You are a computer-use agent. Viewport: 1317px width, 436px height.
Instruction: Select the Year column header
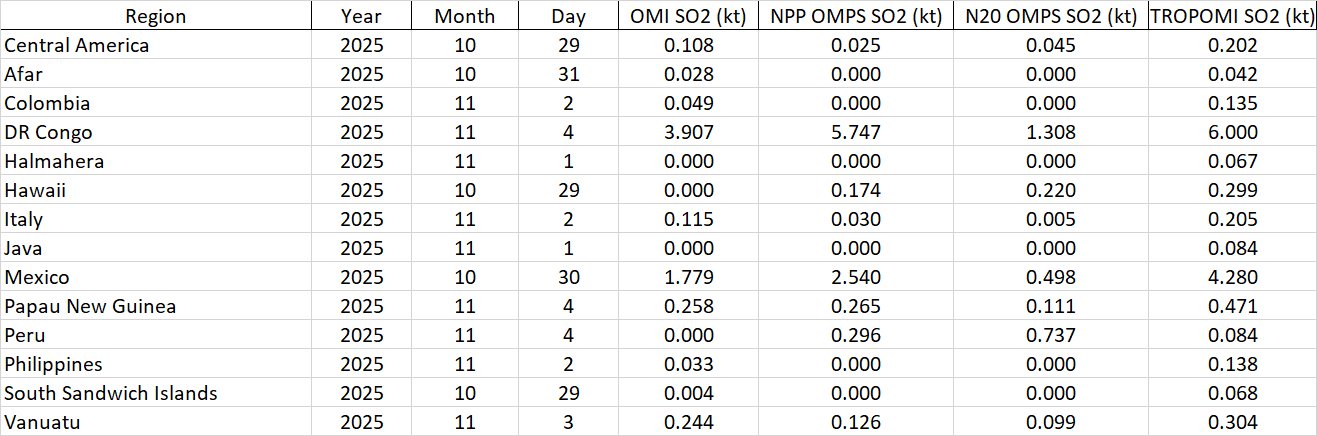[361, 16]
